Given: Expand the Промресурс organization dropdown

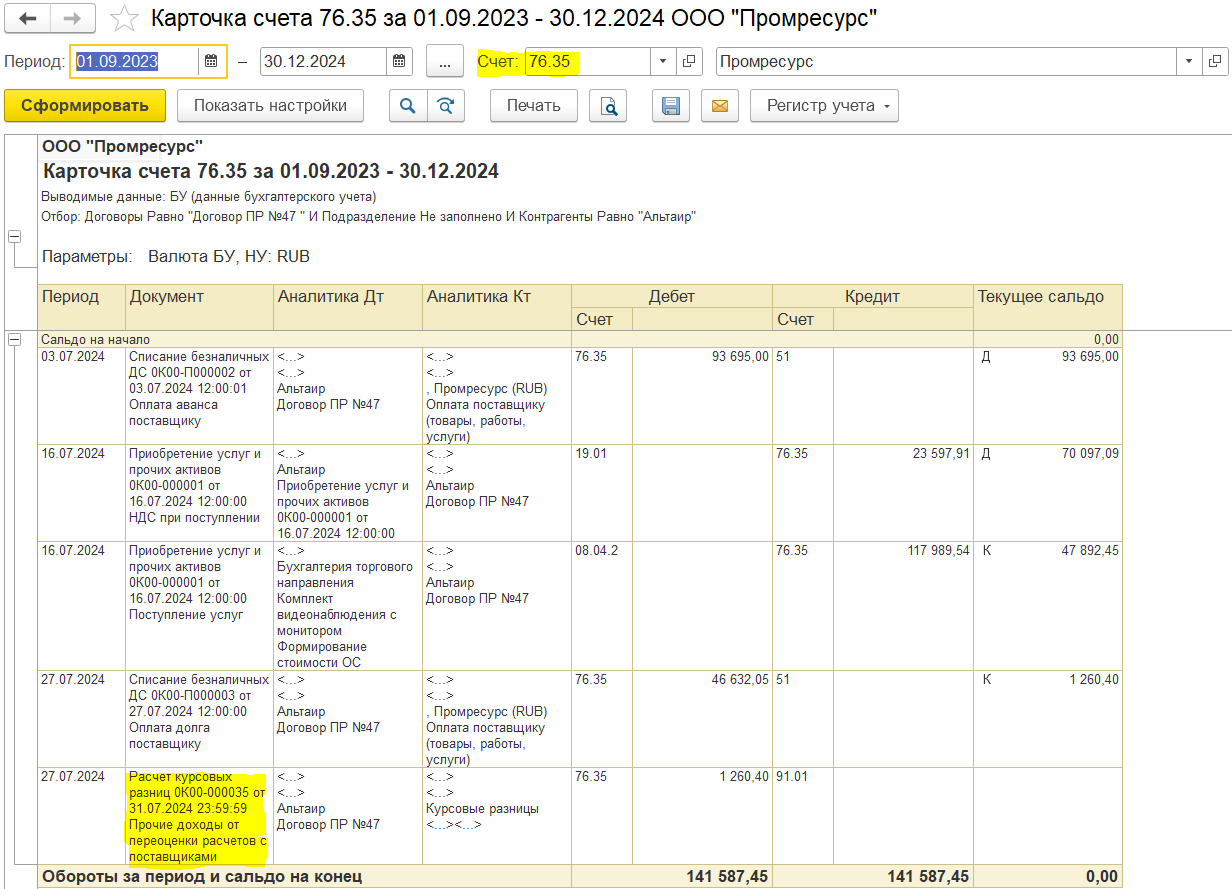Looking at the screenshot, I should (x=1189, y=61).
